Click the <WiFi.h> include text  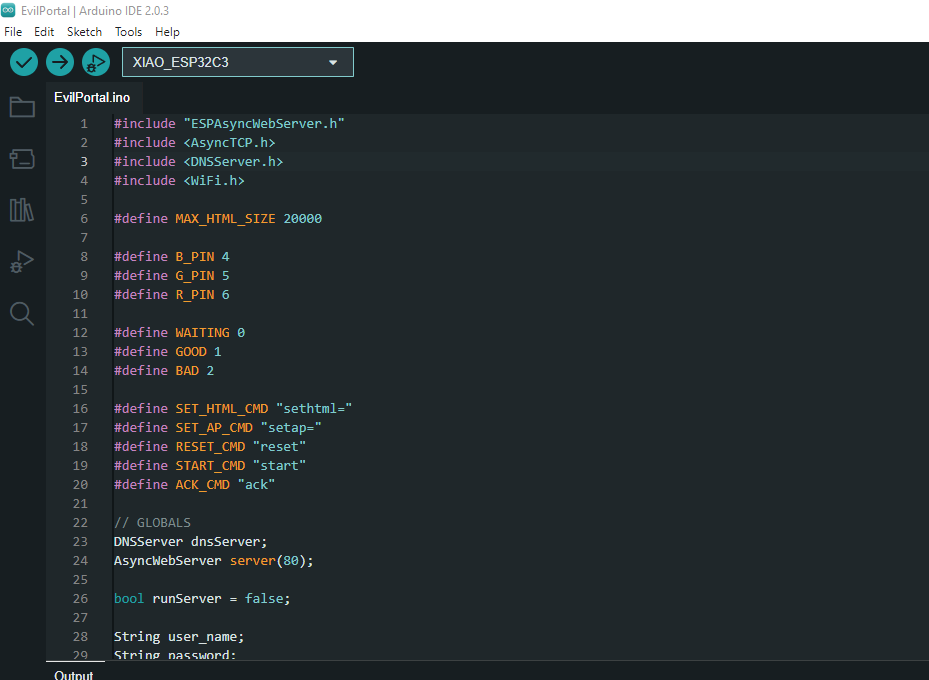pyautogui.click(x=214, y=180)
